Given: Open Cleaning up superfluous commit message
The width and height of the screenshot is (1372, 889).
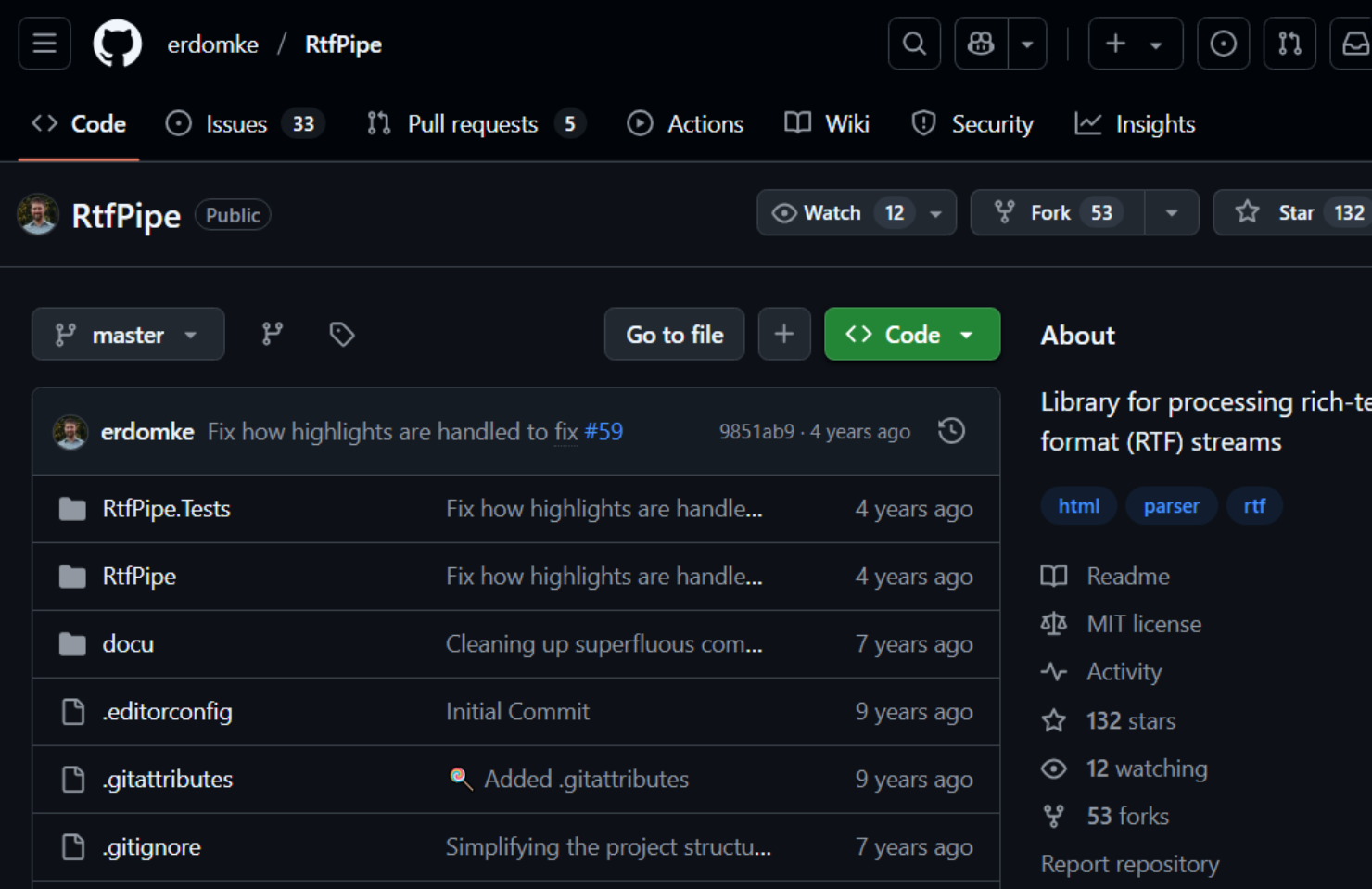Looking at the screenshot, I should pyautogui.click(x=603, y=643).
